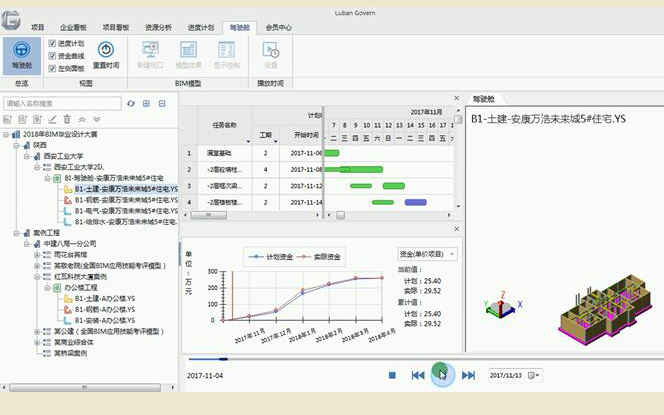Expand all tree nodes with plus icon
The image size is (664, 415).
(x=146, y=103)
